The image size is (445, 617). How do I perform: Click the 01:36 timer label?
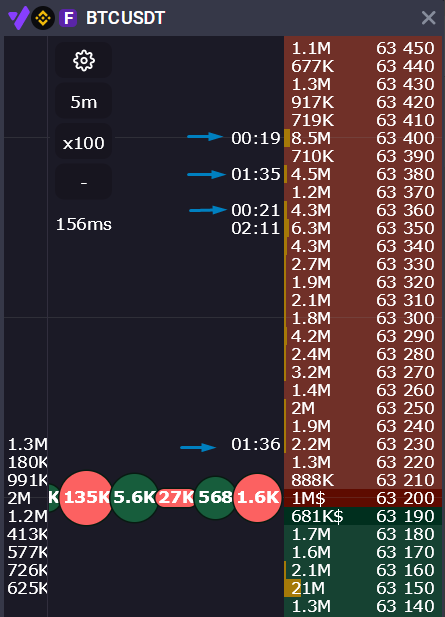pyautogui.click(x=256, y=444)
